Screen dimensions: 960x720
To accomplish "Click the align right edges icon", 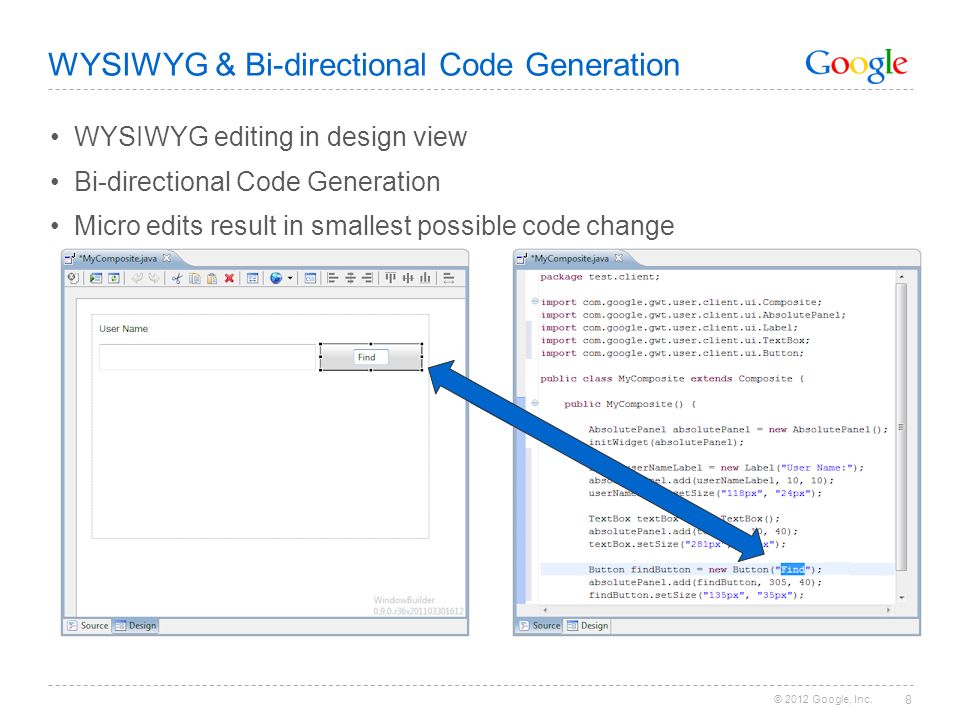I will 367,279.
